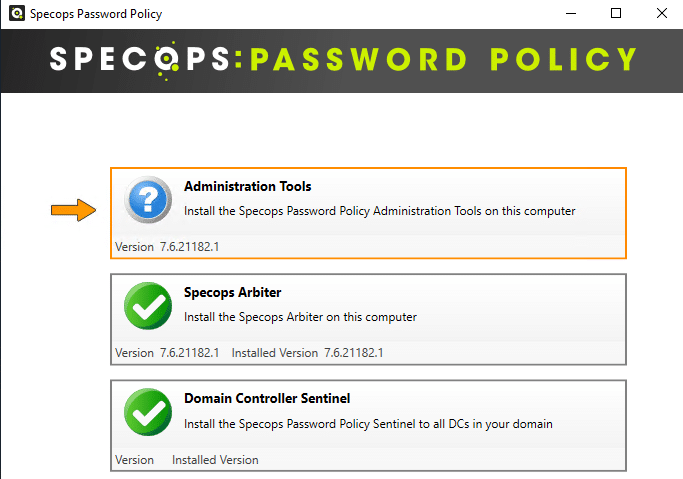Click Specops Arbiter Installed Version 7.6.21182.1
The height and width of the screenshot is (479, 683).
point(308,353)
